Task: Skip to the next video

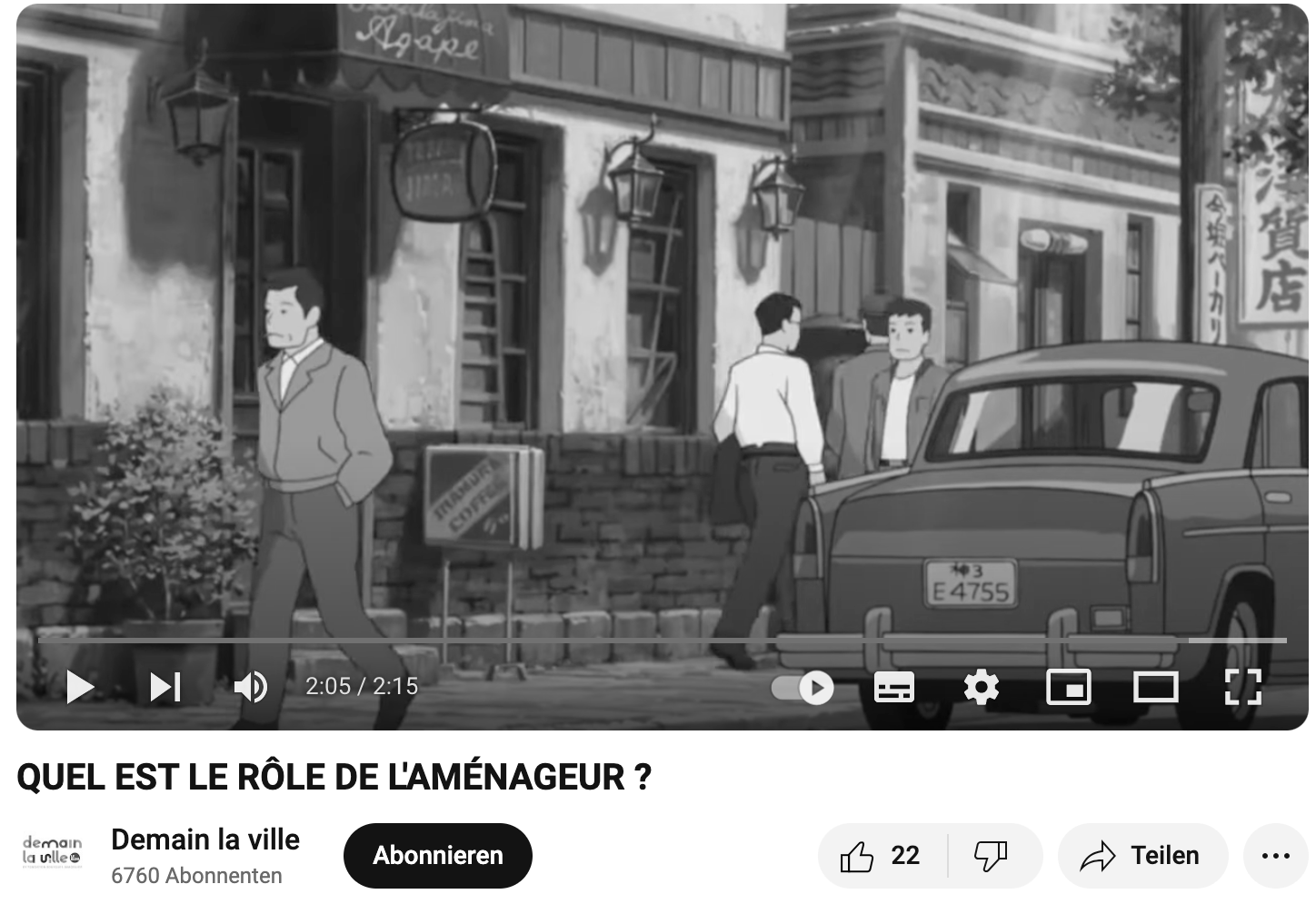Action: point(165,687)
